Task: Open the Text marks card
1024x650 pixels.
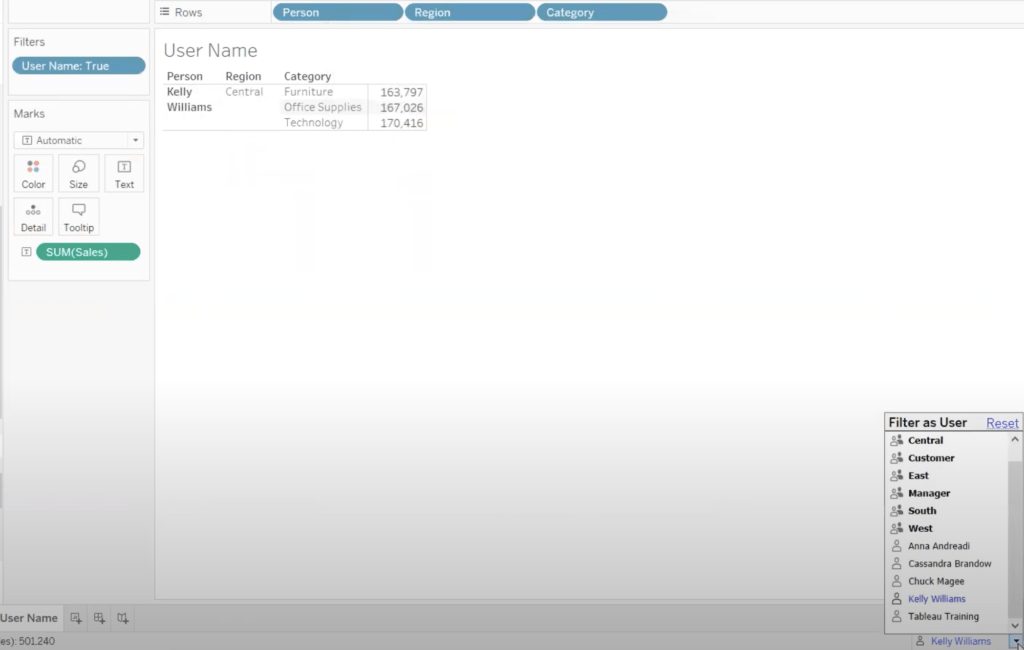Action: (x=124, y=173)
